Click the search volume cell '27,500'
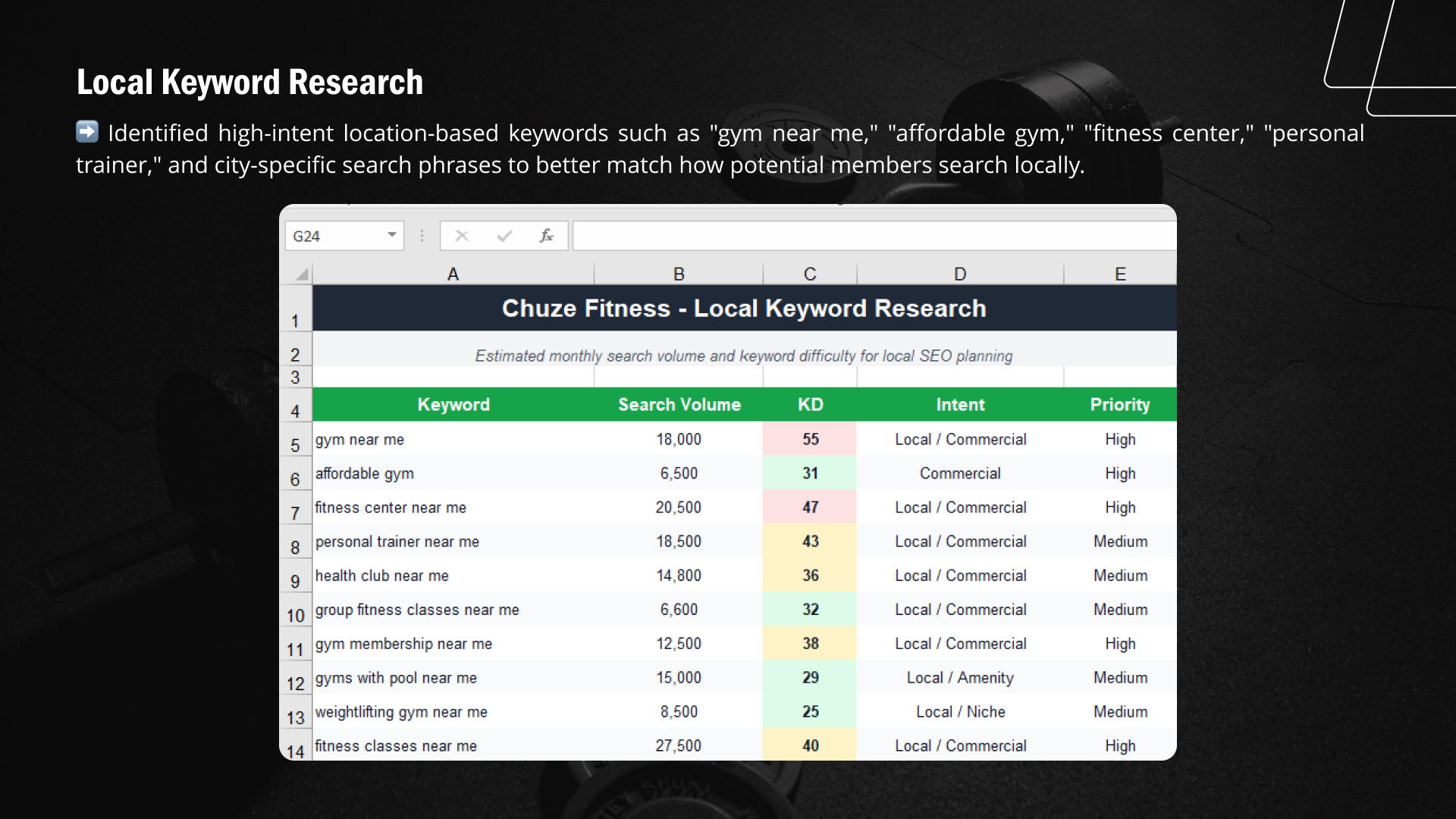This screenshot has width=1456, height=819. (x=679, y=745)
